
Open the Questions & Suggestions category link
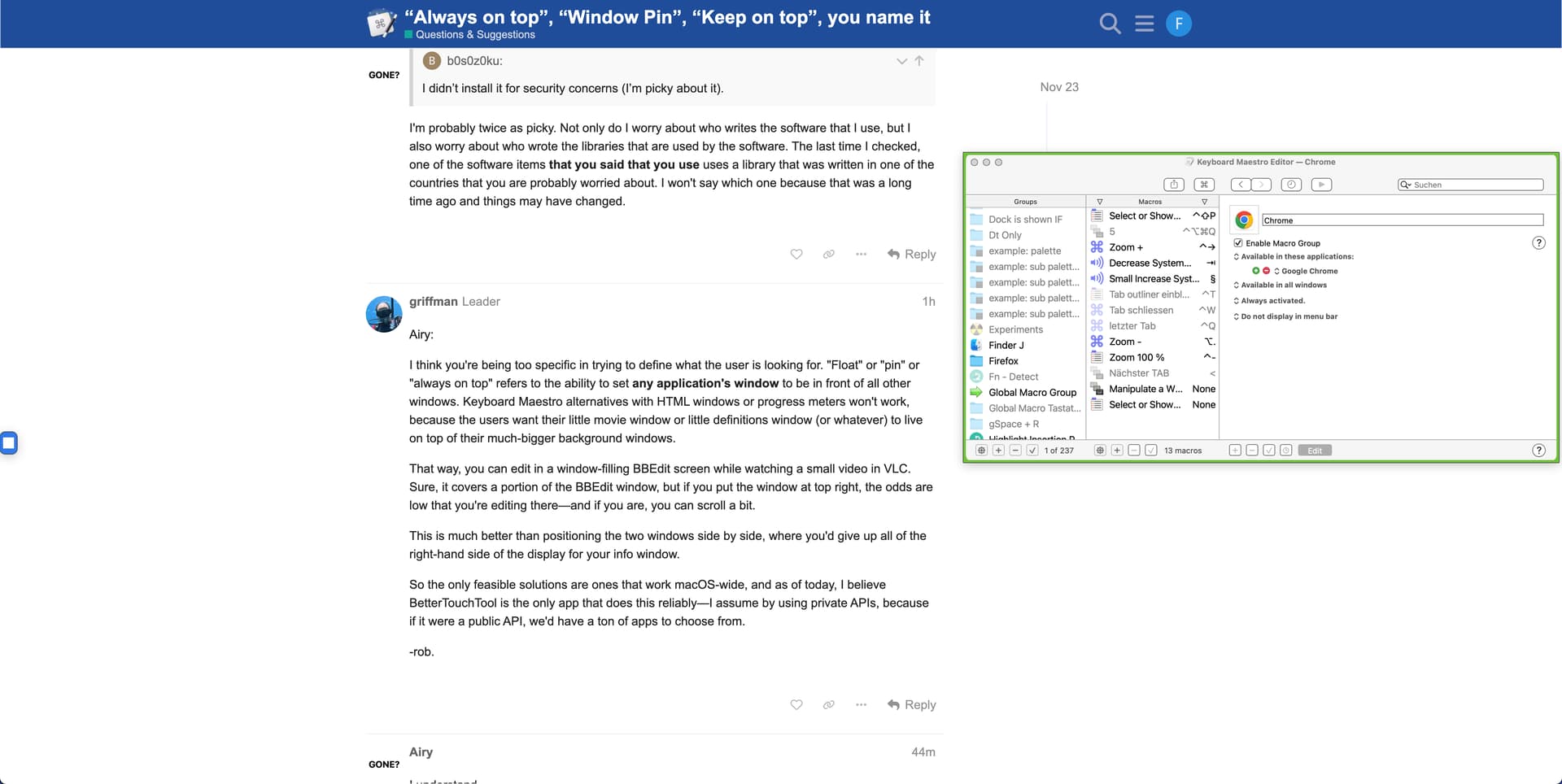point(474,35)
